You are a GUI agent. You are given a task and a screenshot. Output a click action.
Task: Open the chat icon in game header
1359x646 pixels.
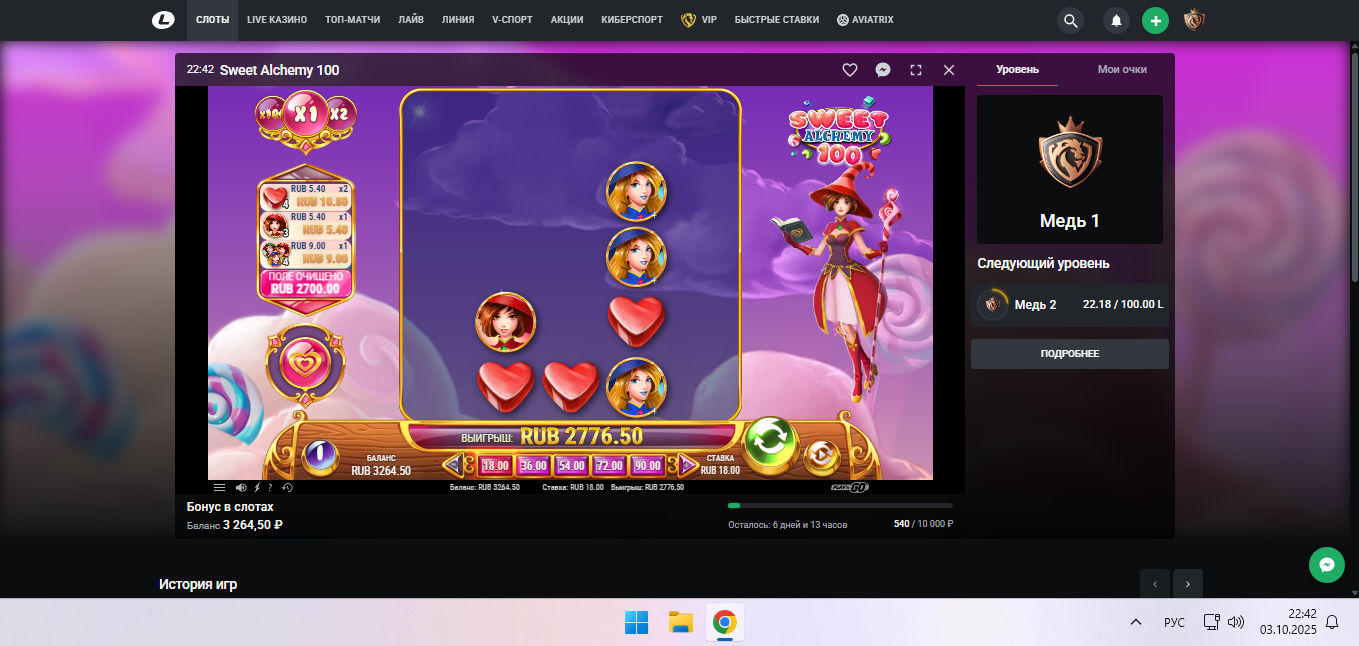click(883, 70)
